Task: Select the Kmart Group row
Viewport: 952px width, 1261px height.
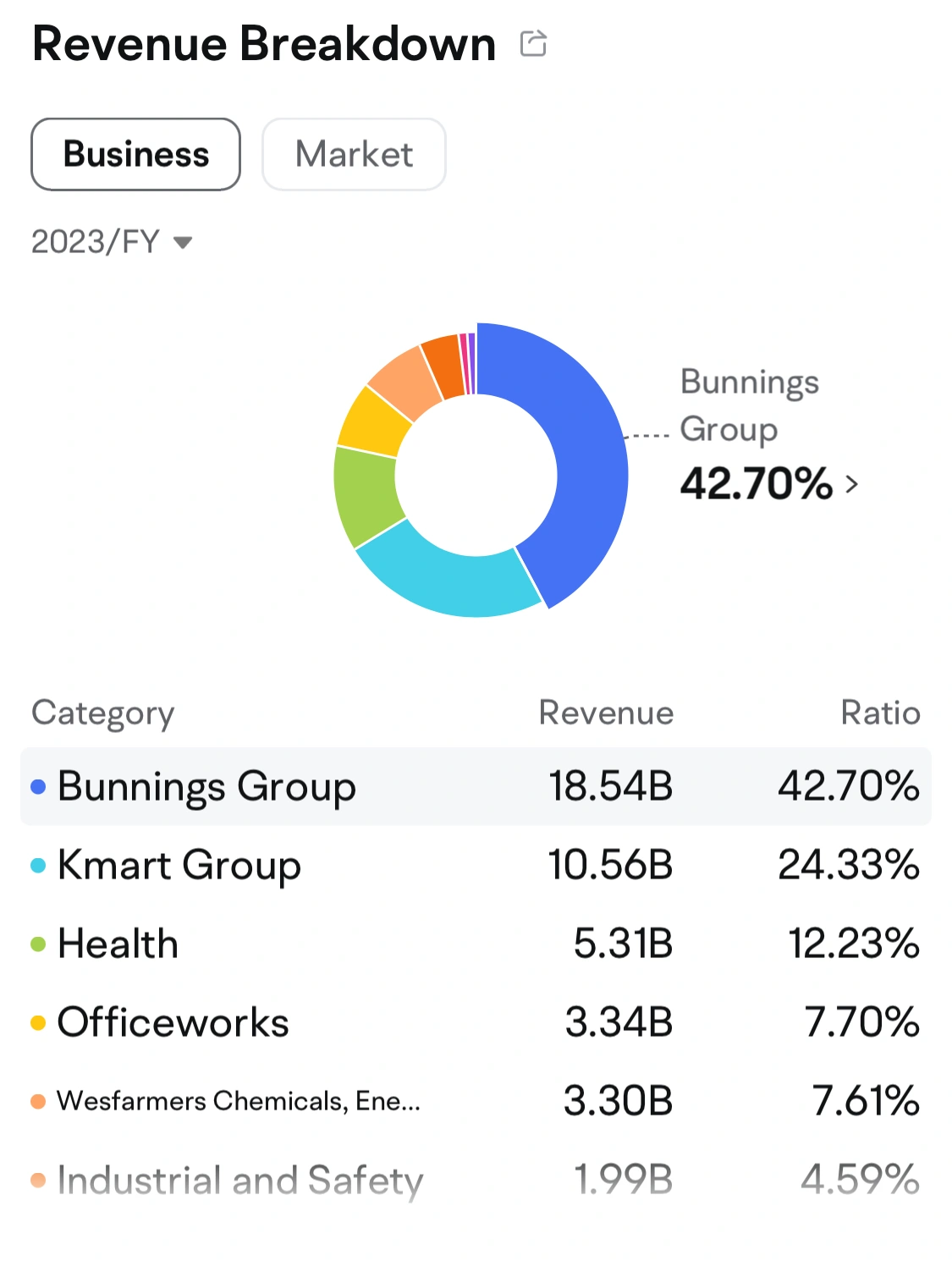Action: point(476,865)
